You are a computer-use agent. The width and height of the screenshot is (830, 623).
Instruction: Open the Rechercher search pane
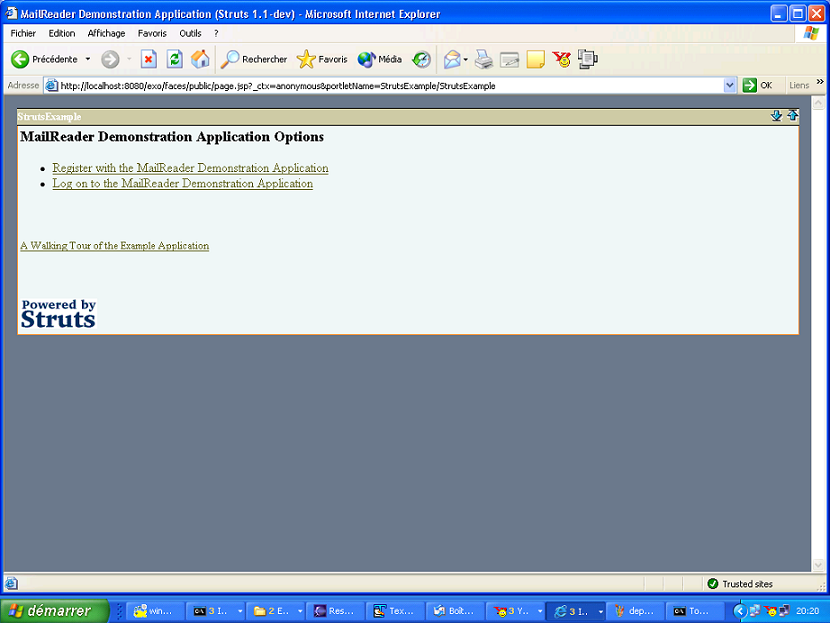254,59
